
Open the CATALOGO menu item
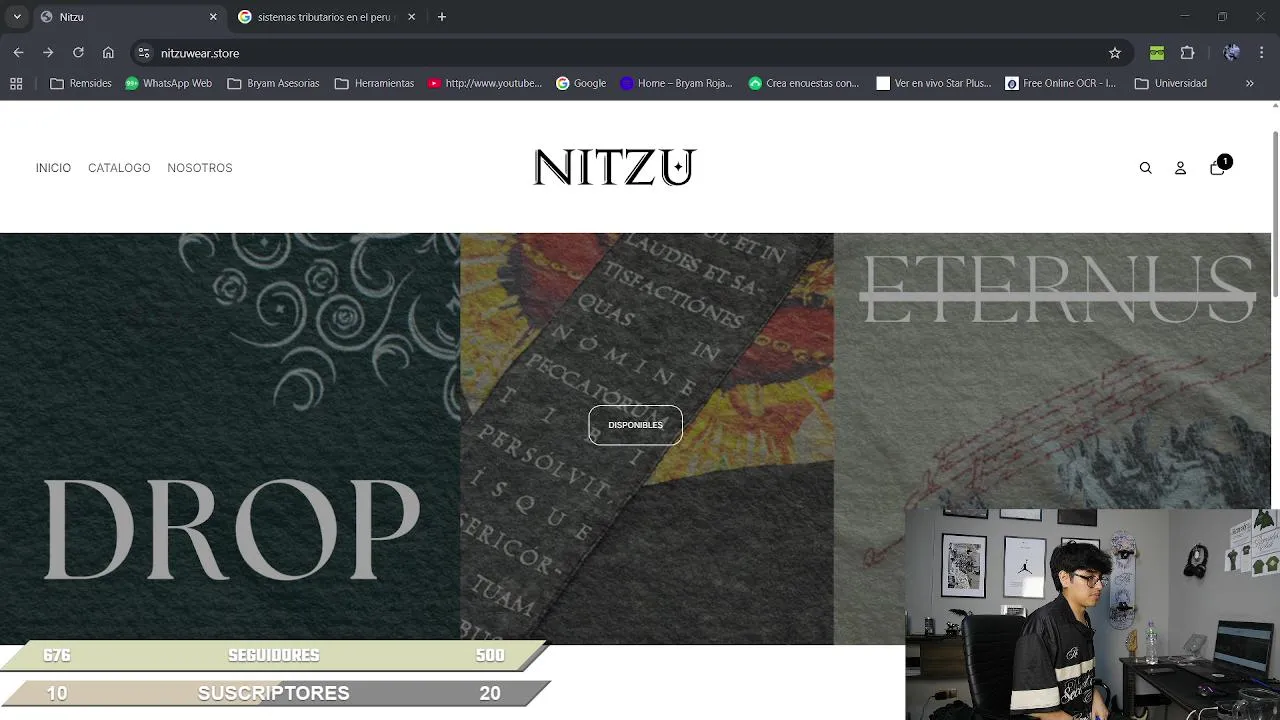[x=119, y=168]
